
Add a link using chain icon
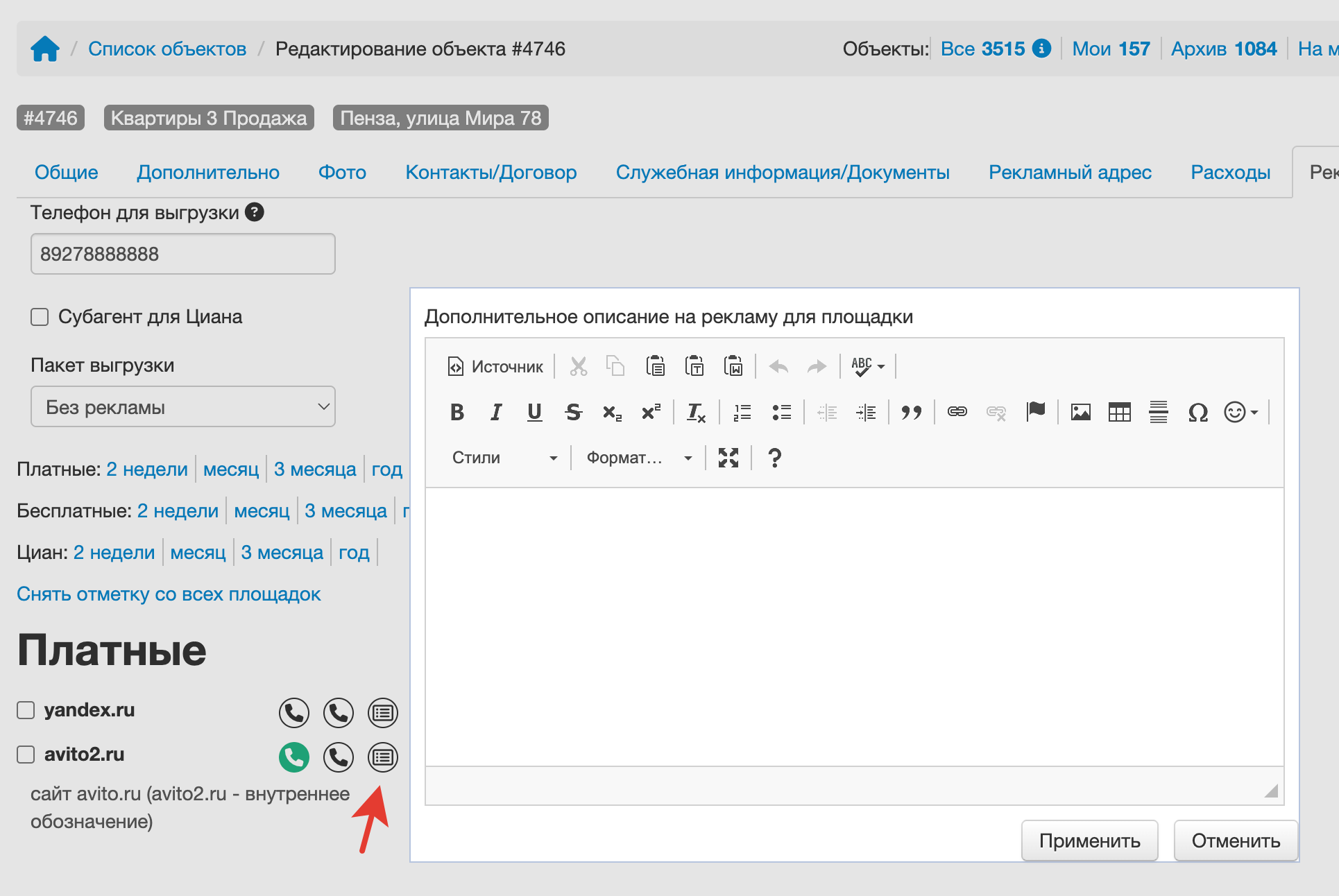(x=957, y=413)
